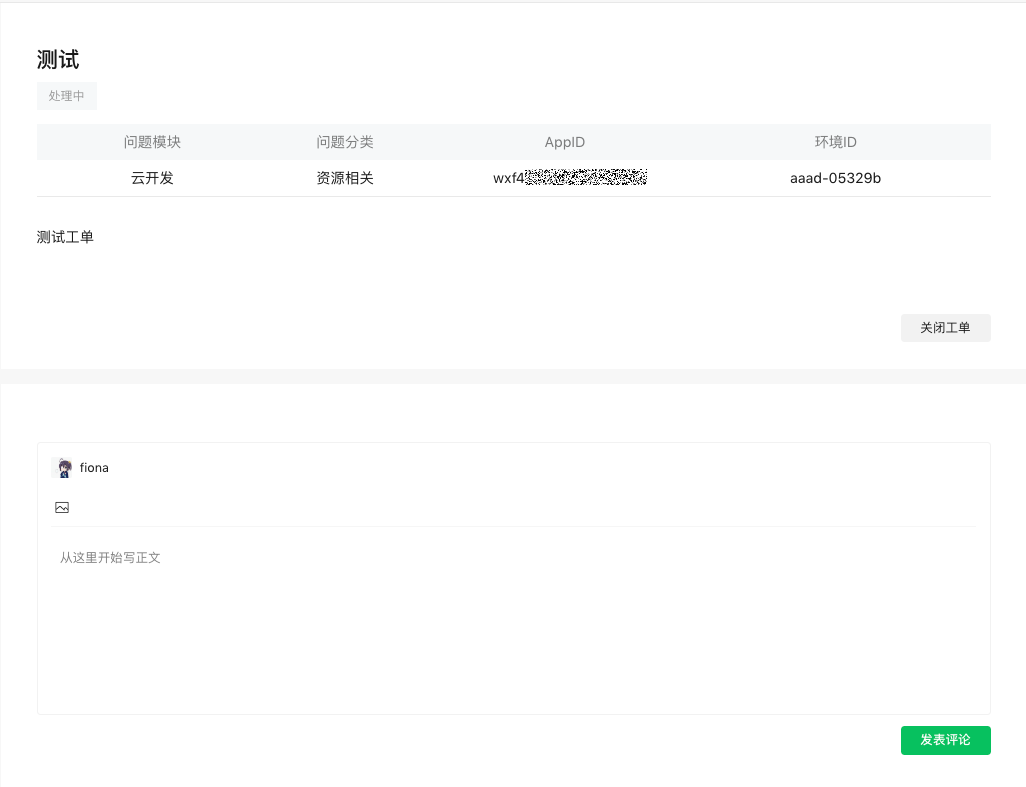Click the fiona username label
Screen dimensions: 1026x787
(x=94, y=468)
